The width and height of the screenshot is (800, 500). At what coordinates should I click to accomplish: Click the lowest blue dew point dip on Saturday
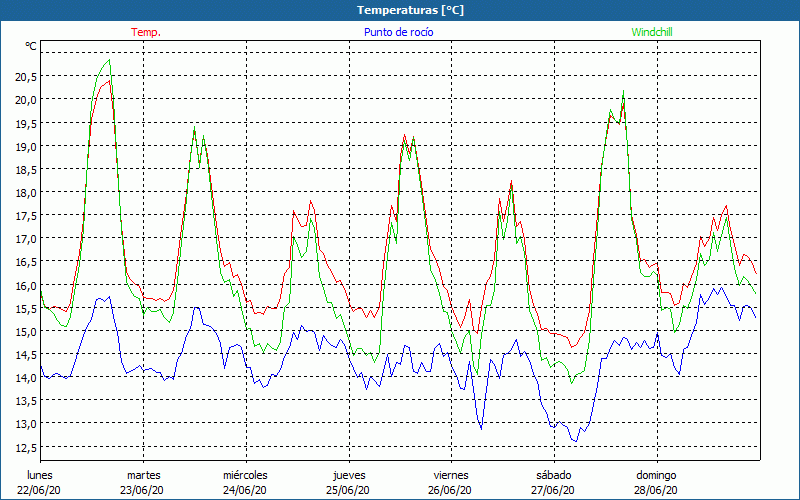(574, 440)
